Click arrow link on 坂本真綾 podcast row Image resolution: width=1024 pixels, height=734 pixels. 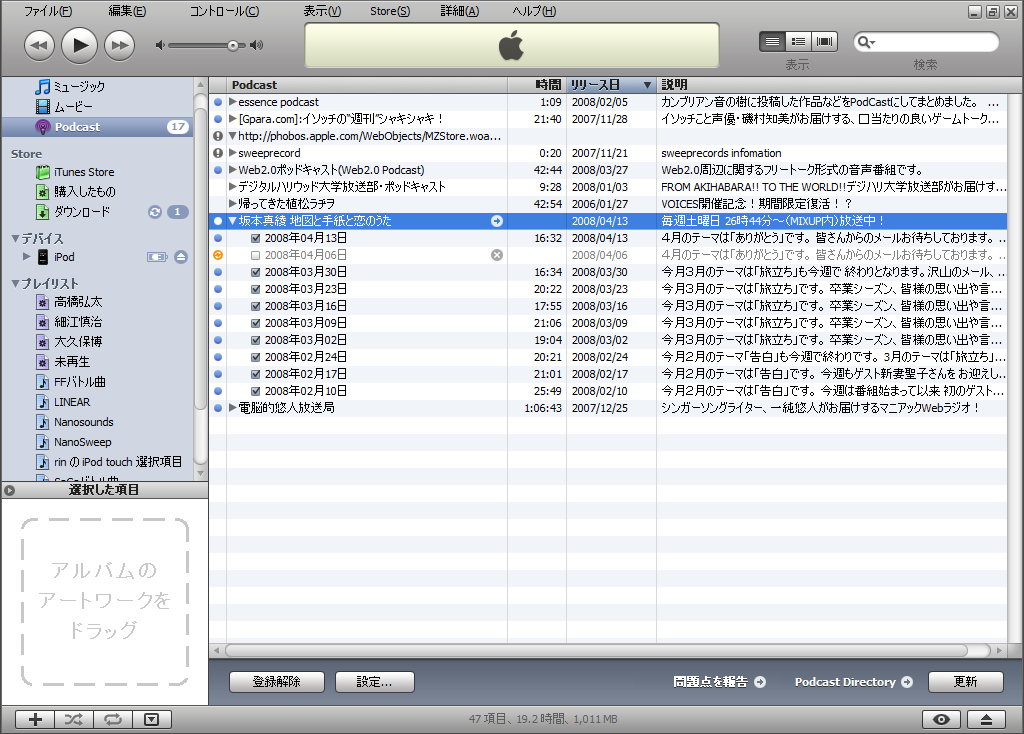[x=497, y=221]
